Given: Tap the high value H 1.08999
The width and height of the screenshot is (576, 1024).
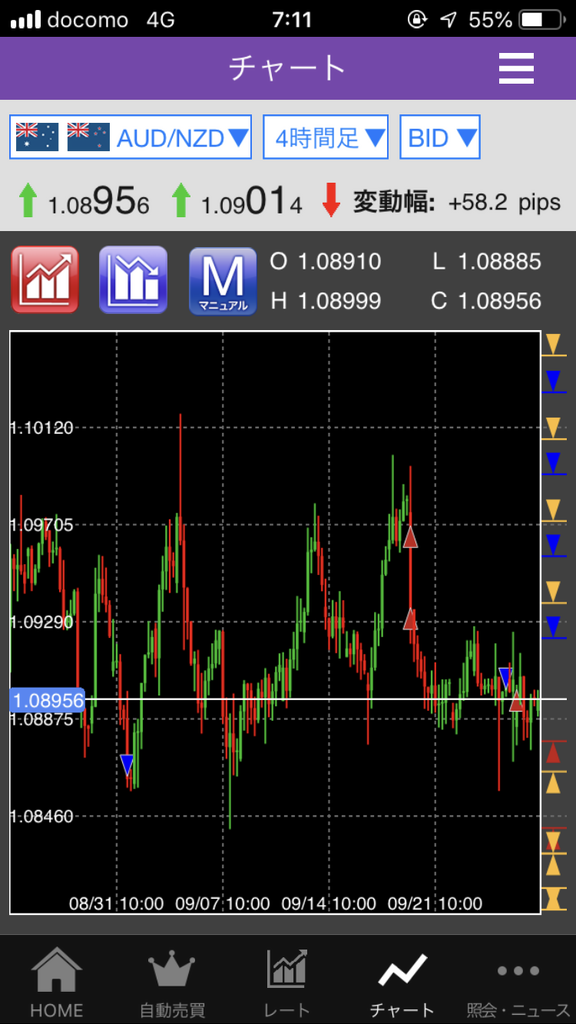Looking at the screenshot, I should click(x=326, y=301).
